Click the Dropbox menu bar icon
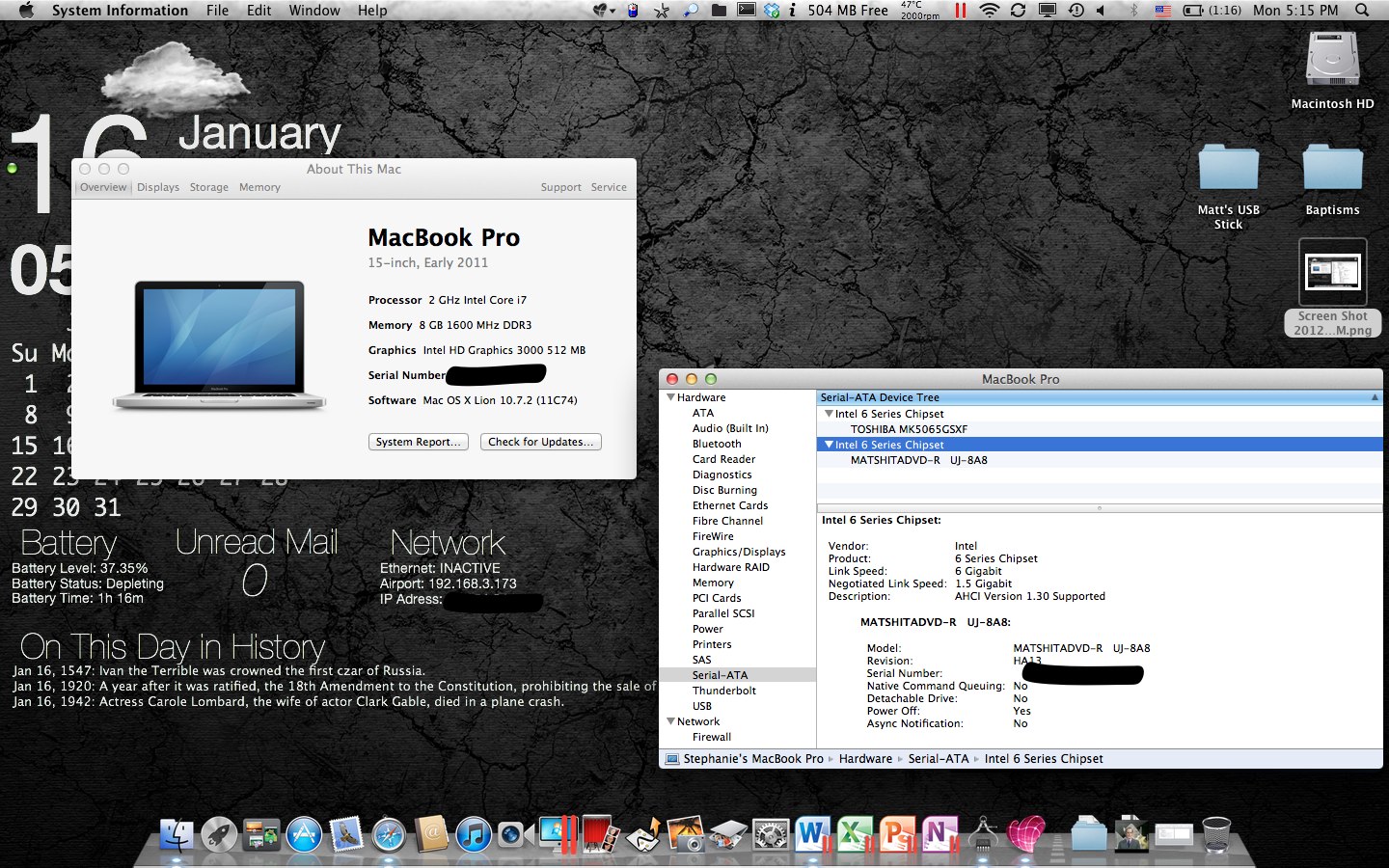 pos(772,11)
